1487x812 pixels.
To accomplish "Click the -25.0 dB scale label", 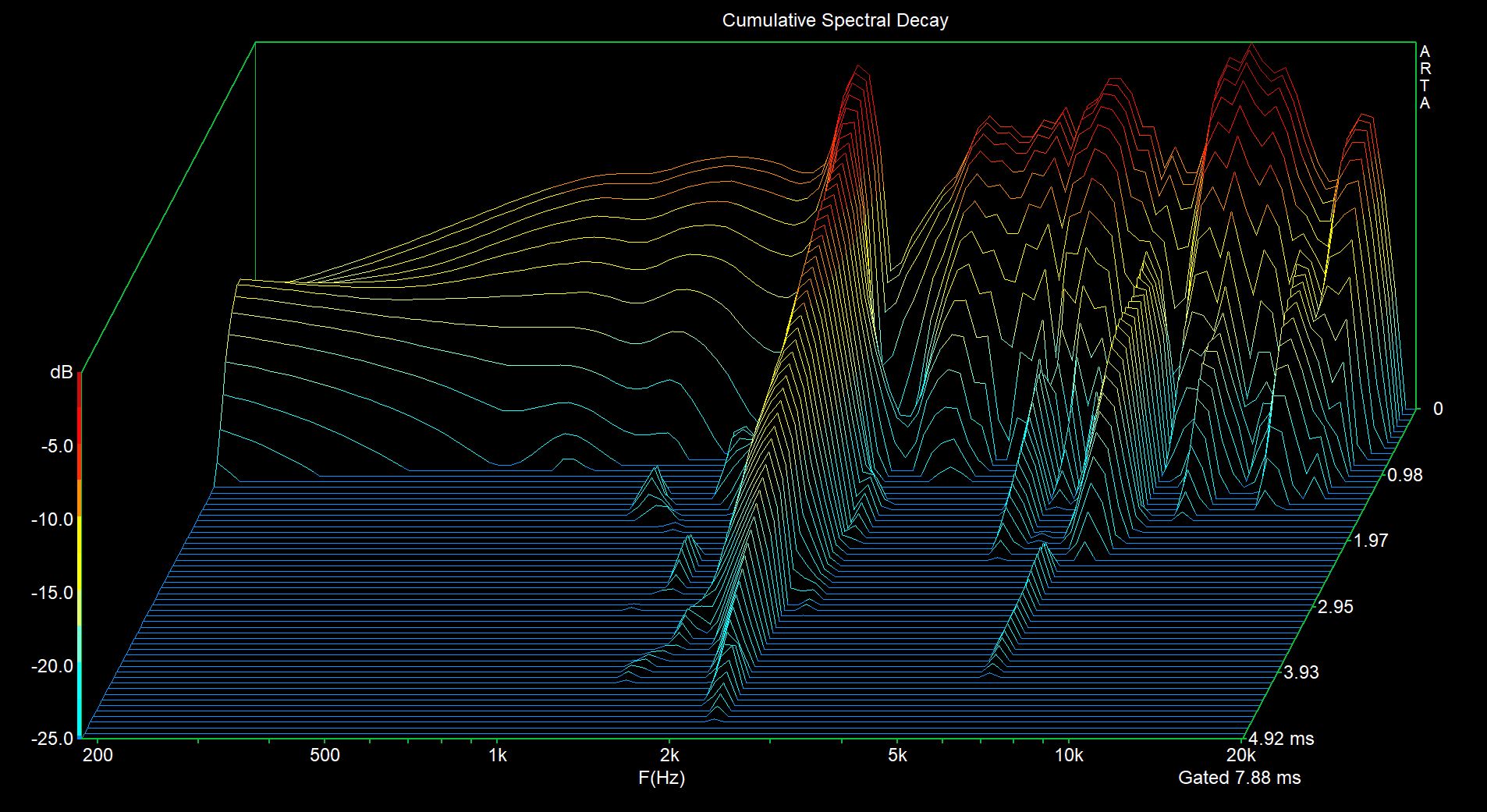I will 52,738.
